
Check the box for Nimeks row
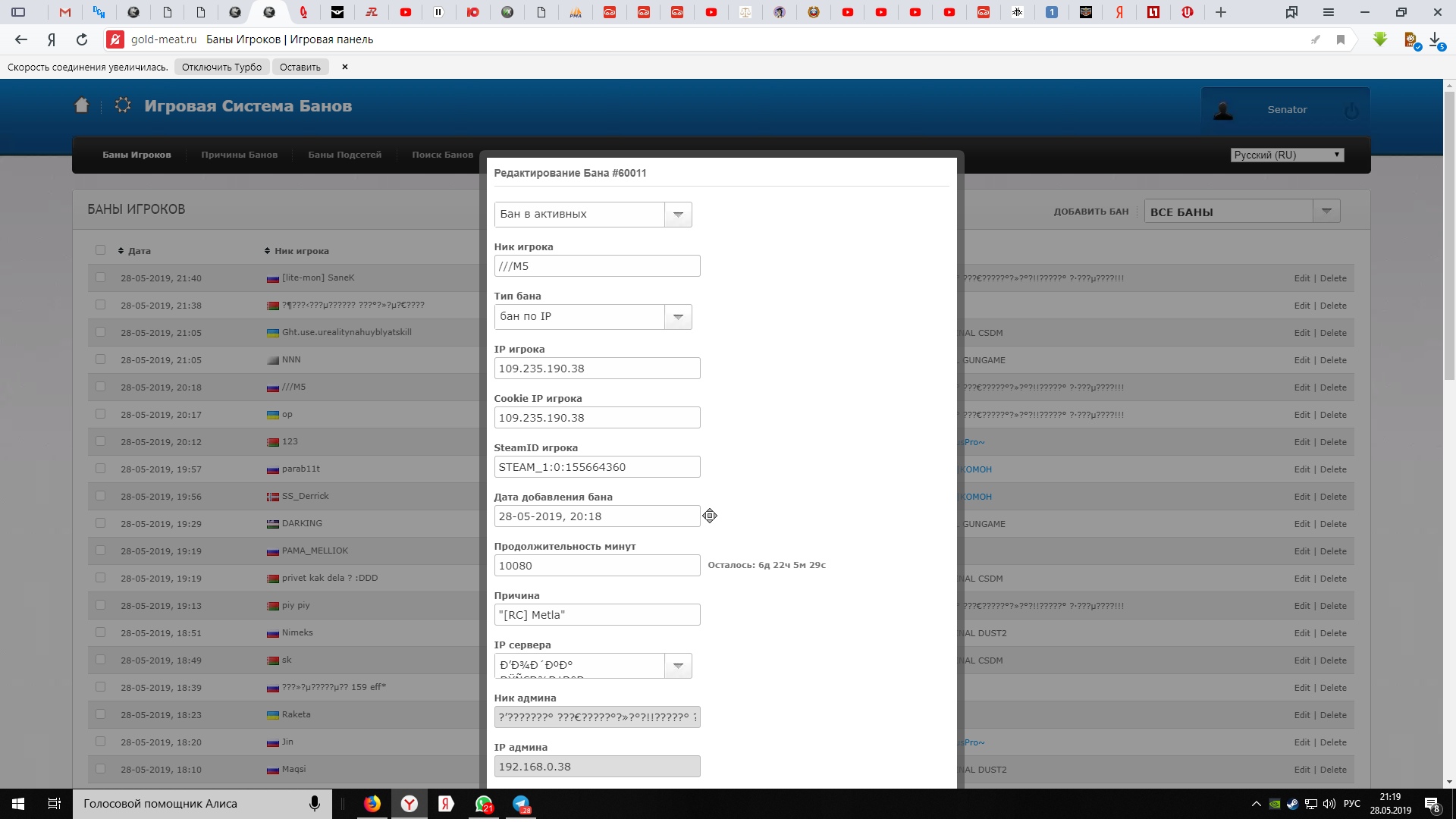pyautogui.click(x=100, y=632)
